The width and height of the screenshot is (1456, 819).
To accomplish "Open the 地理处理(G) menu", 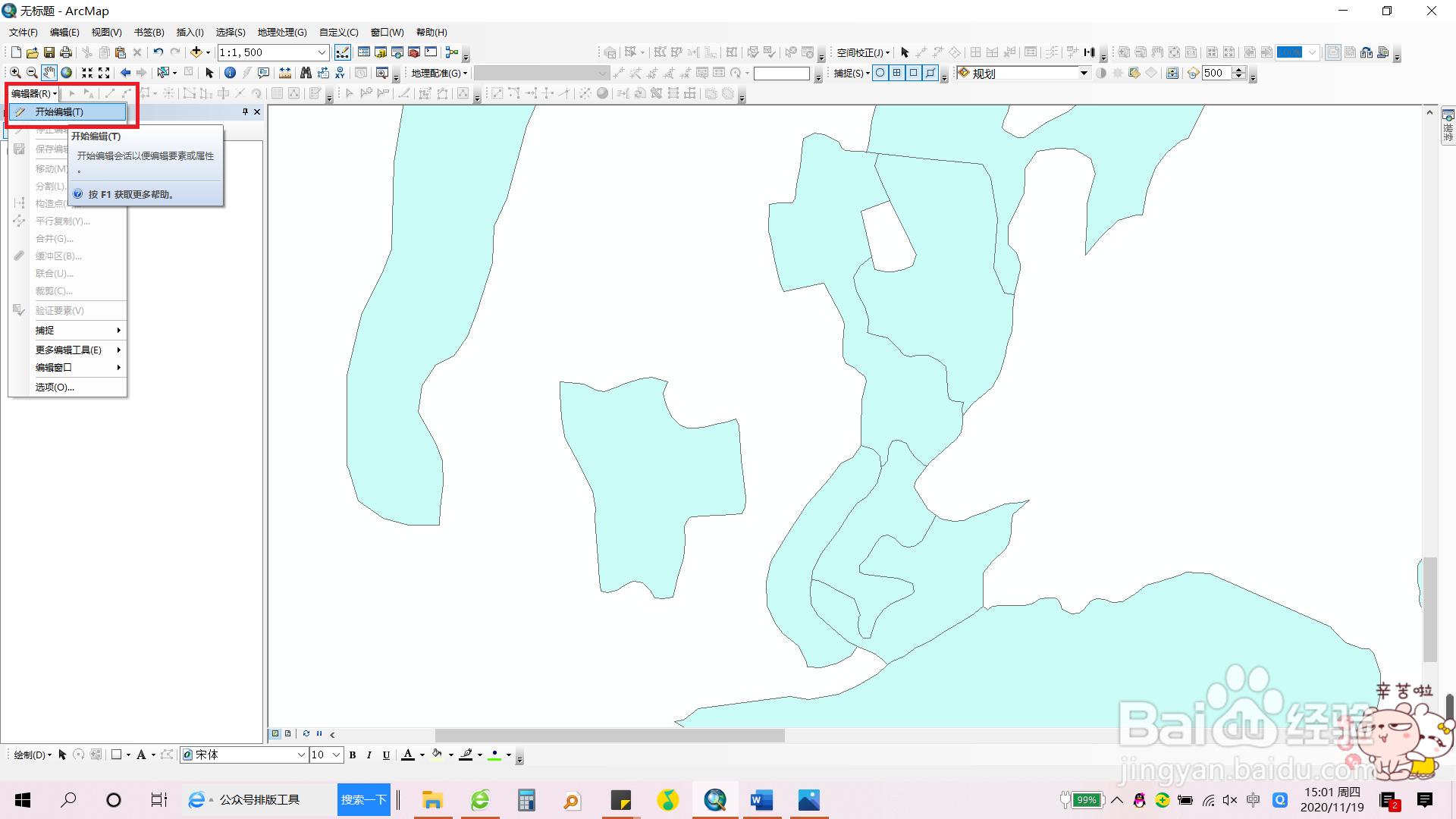I will (282, 32).
